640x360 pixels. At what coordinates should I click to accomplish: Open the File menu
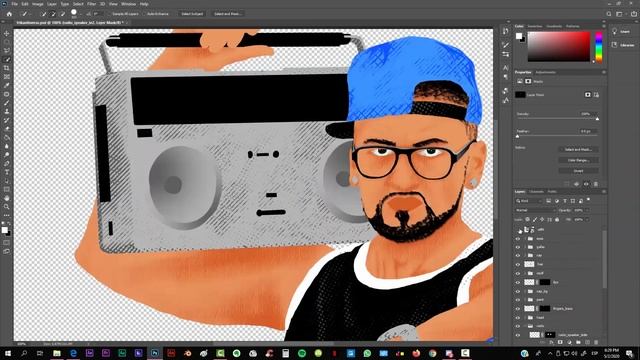point(14,4)
